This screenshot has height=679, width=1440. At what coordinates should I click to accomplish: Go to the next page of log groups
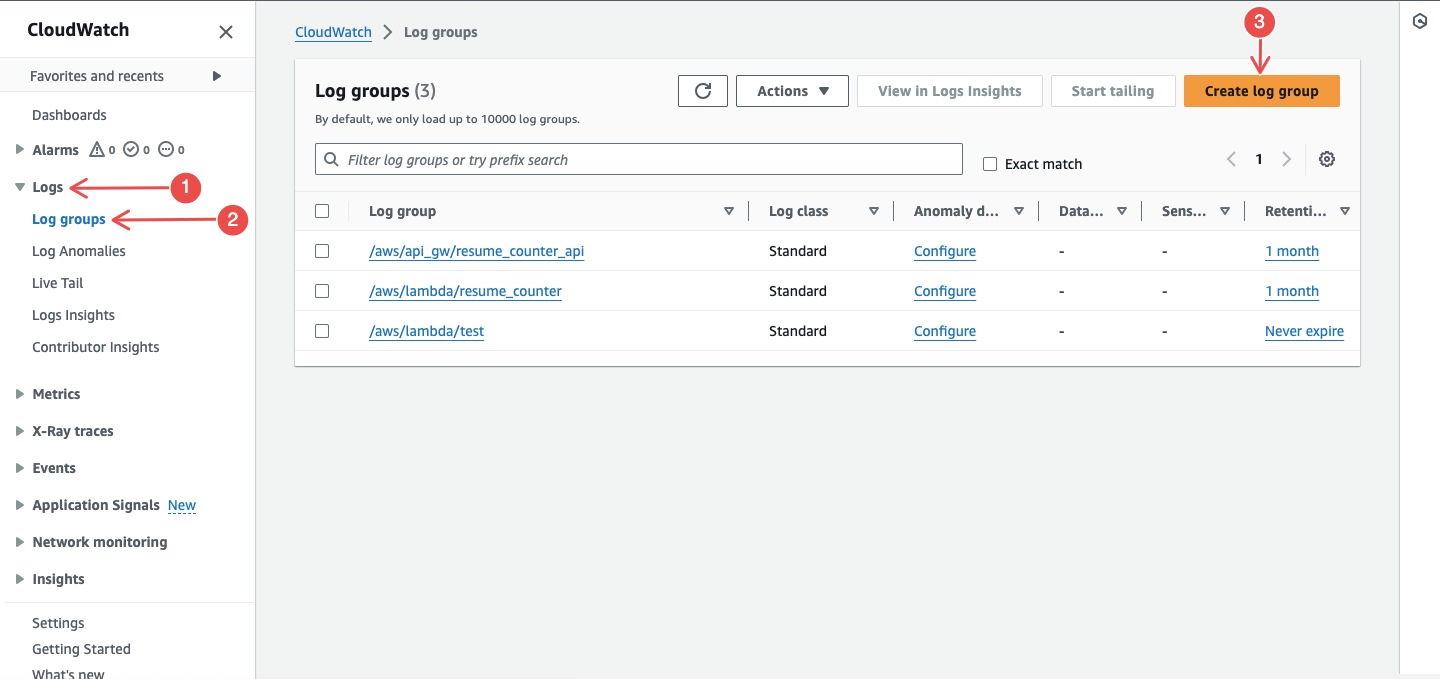coord(1287,158)
